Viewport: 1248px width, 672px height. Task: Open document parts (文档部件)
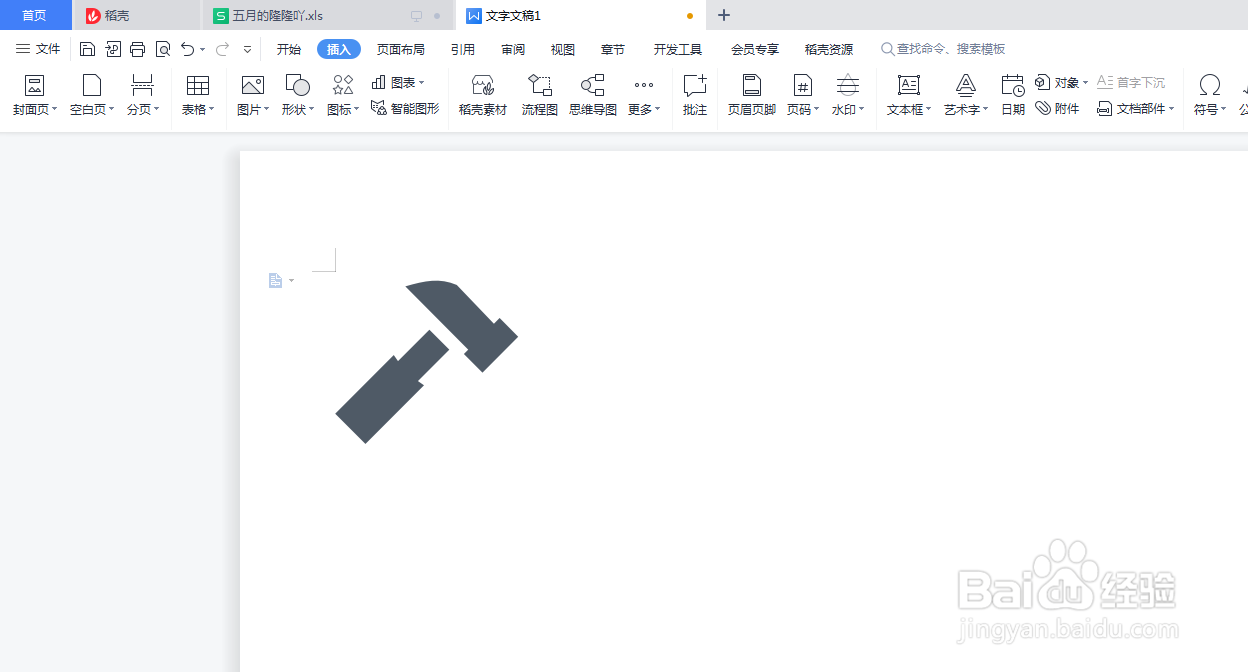(x=1136, y=108)
